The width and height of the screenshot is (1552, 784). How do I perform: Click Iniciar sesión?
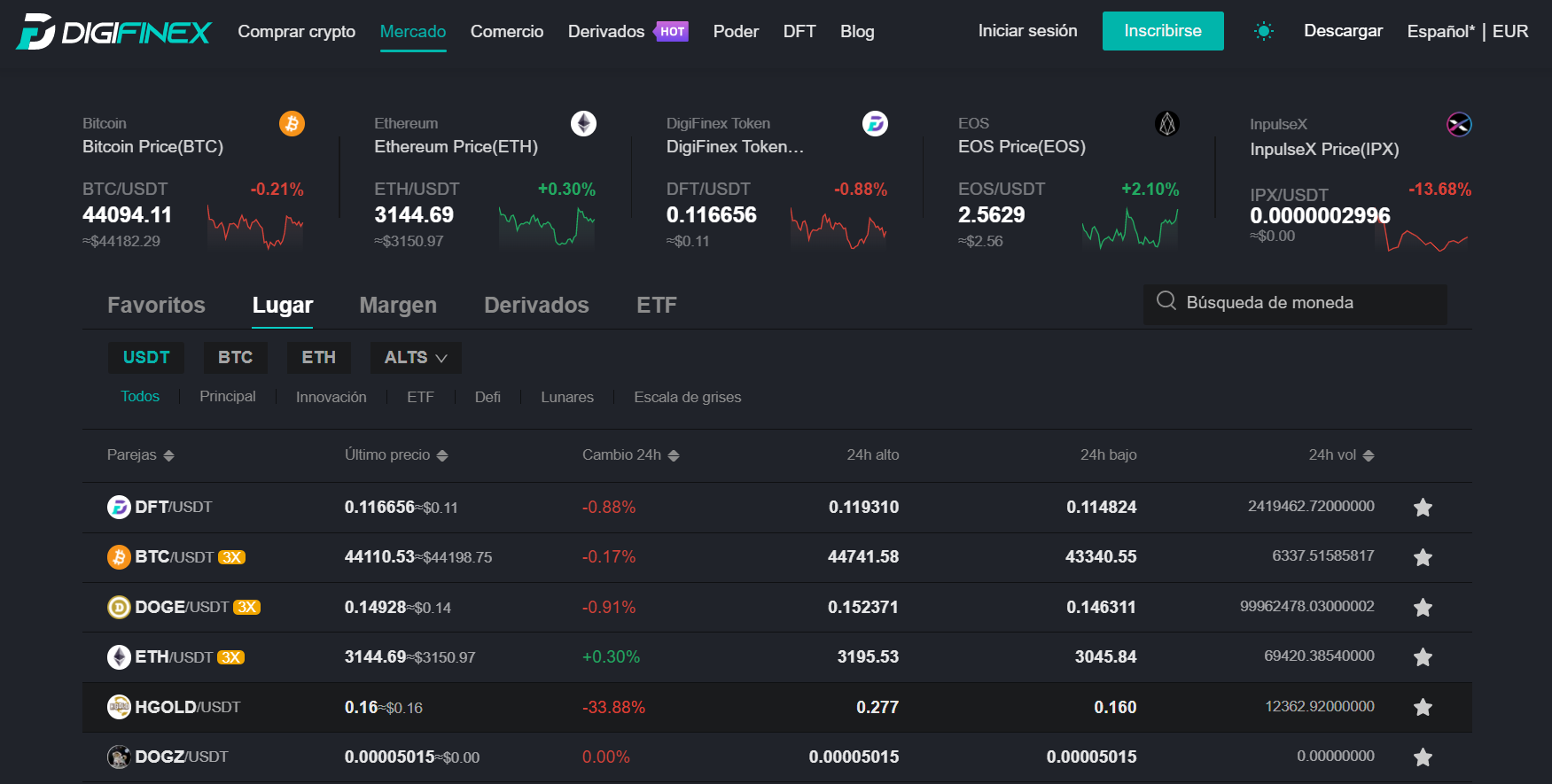1028,31
